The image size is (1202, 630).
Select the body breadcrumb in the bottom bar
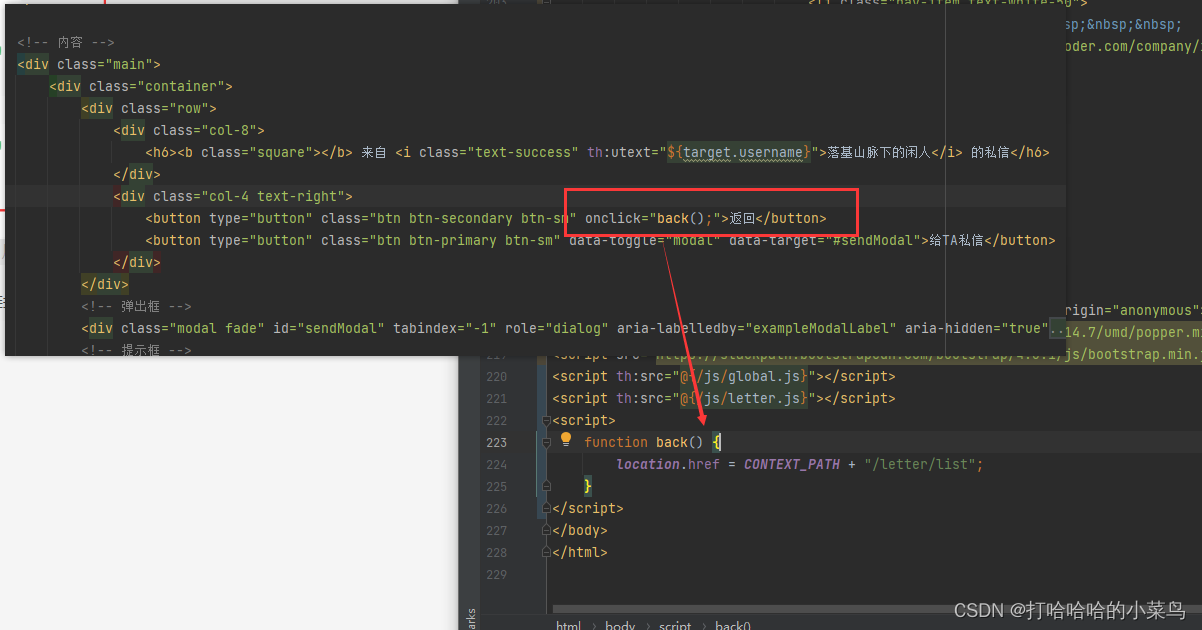[620, 626]
